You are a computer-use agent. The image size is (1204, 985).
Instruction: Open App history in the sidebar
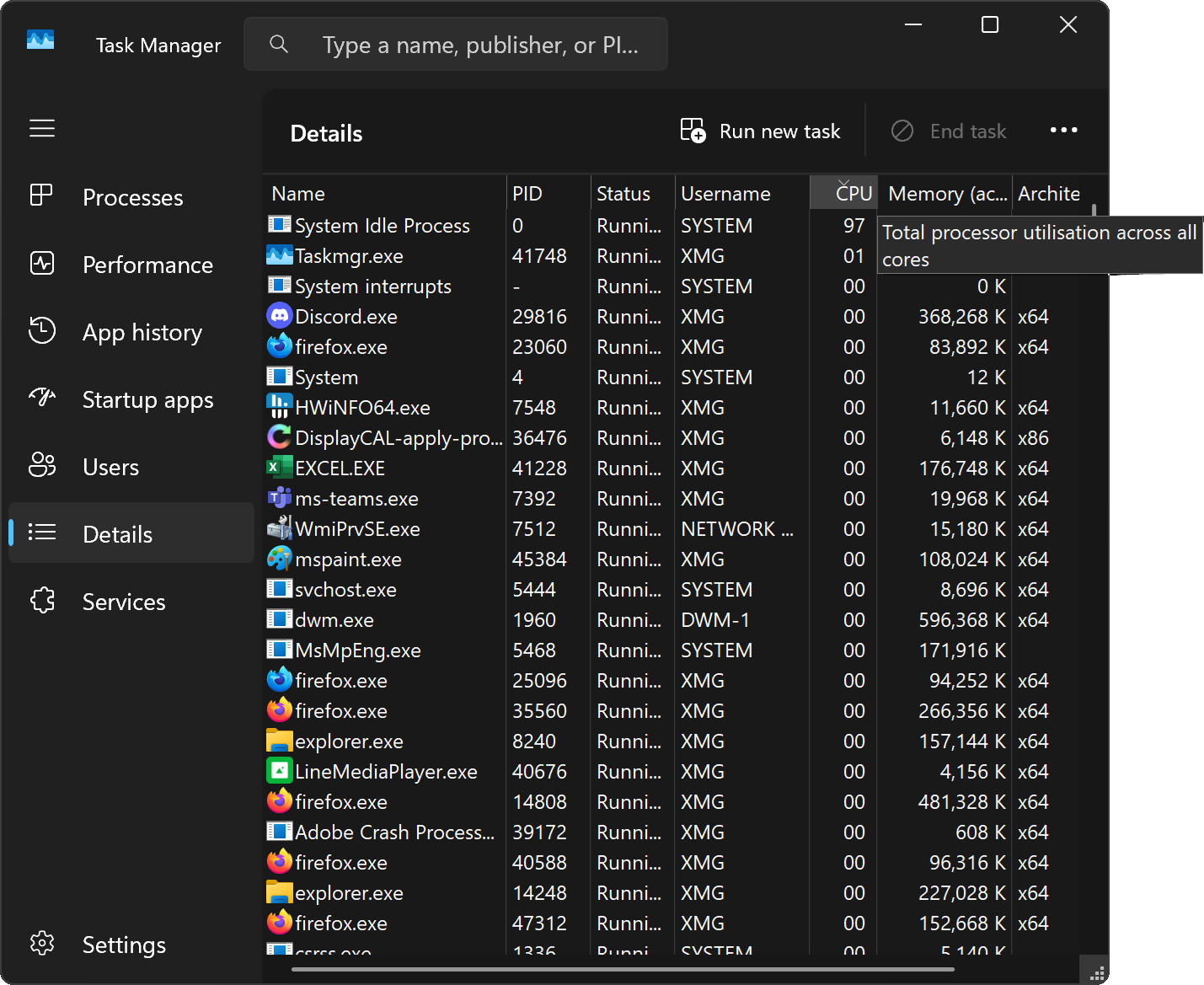coord(142,332)
